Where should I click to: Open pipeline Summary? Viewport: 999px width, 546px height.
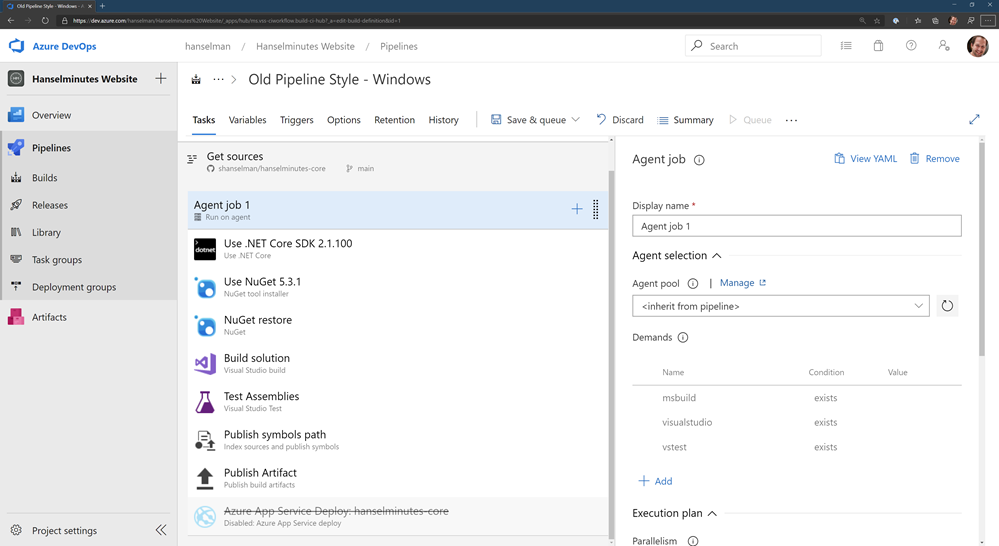click(x=686, y=120)
